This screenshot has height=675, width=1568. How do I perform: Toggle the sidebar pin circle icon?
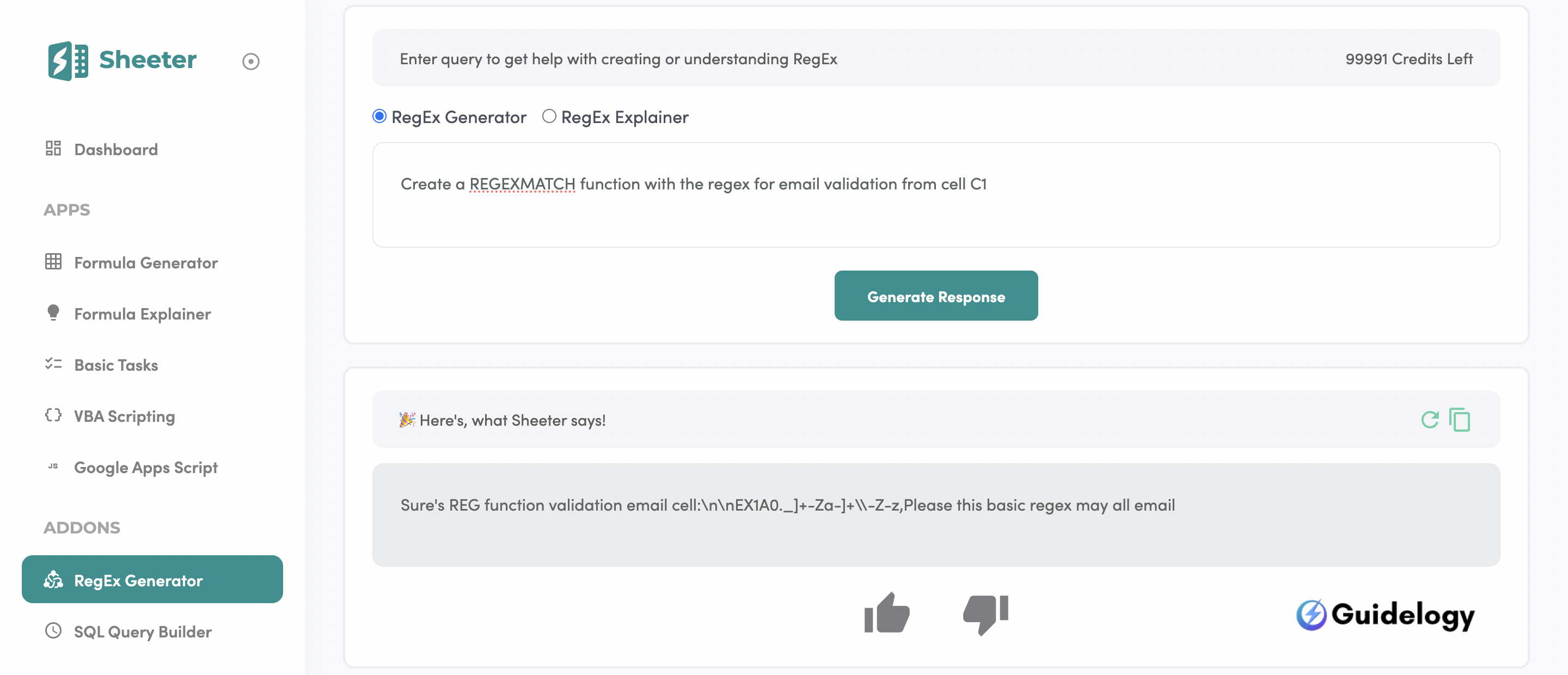tap(251, 62)
